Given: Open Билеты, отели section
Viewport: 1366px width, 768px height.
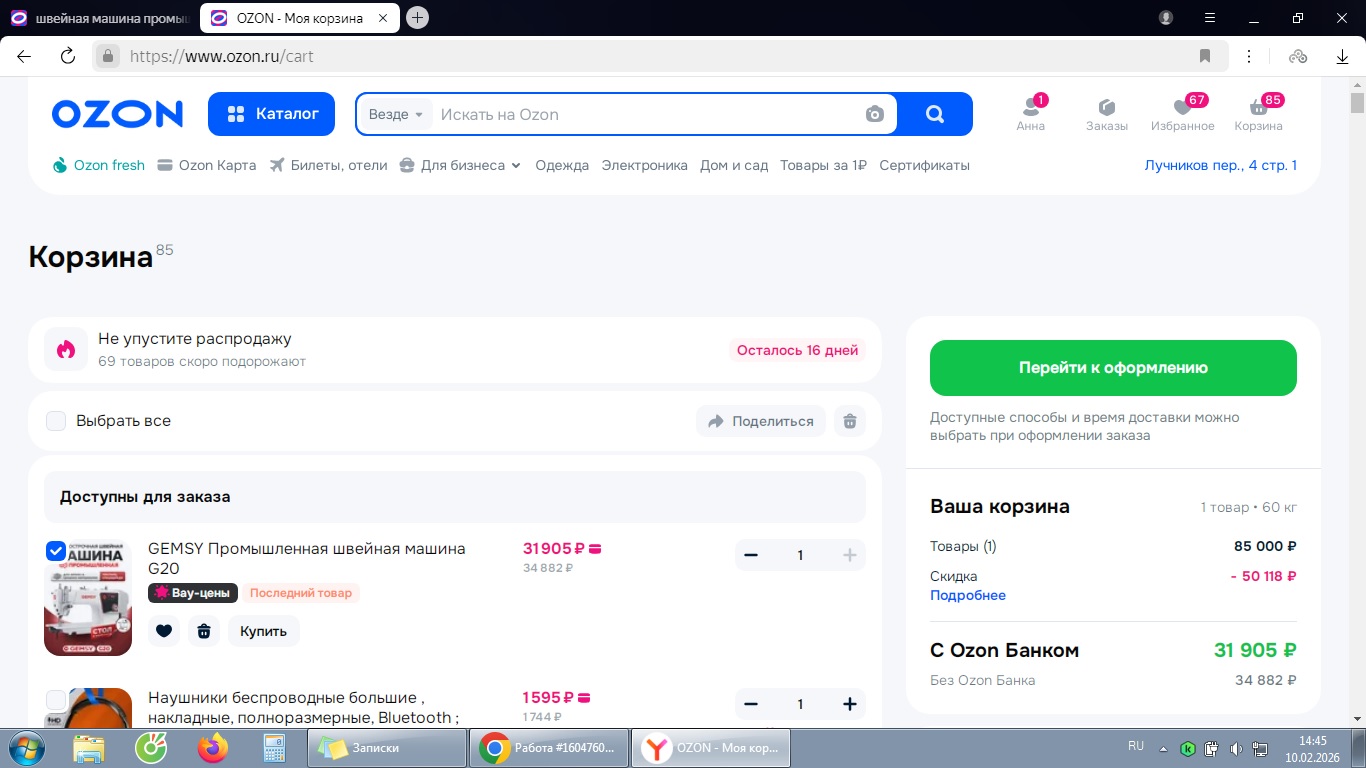Looking at the screenshot, I should (328, 165).
